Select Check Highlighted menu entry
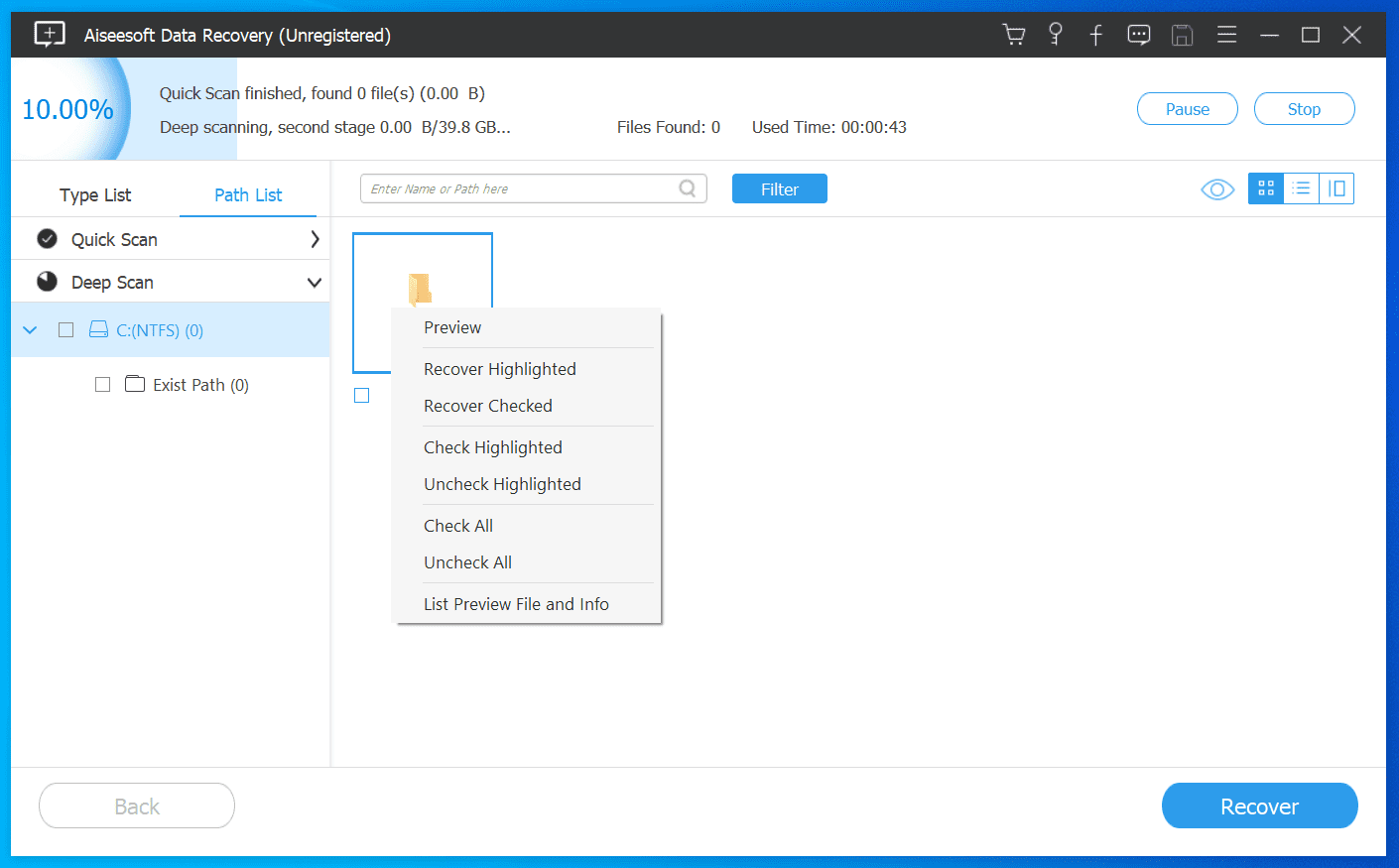The image size is (1399, 868). pyautogui.click(x=528, y=447)
